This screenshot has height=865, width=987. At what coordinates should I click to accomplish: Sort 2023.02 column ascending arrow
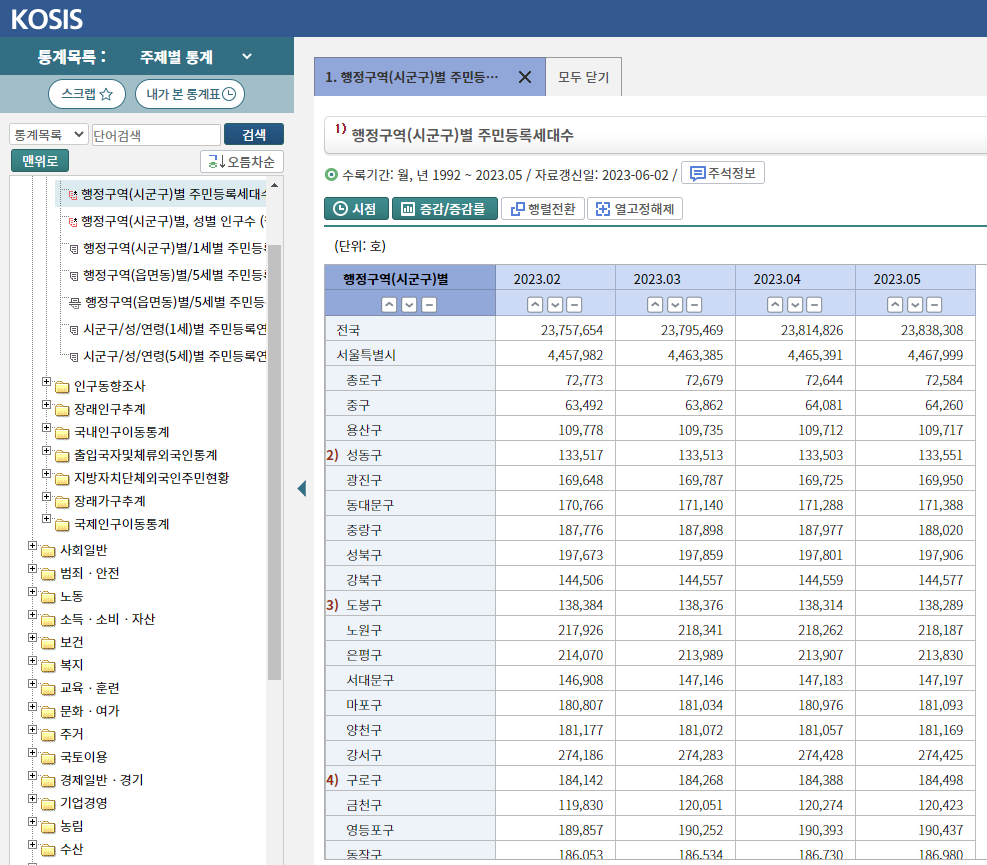click(x=535, y=305)
